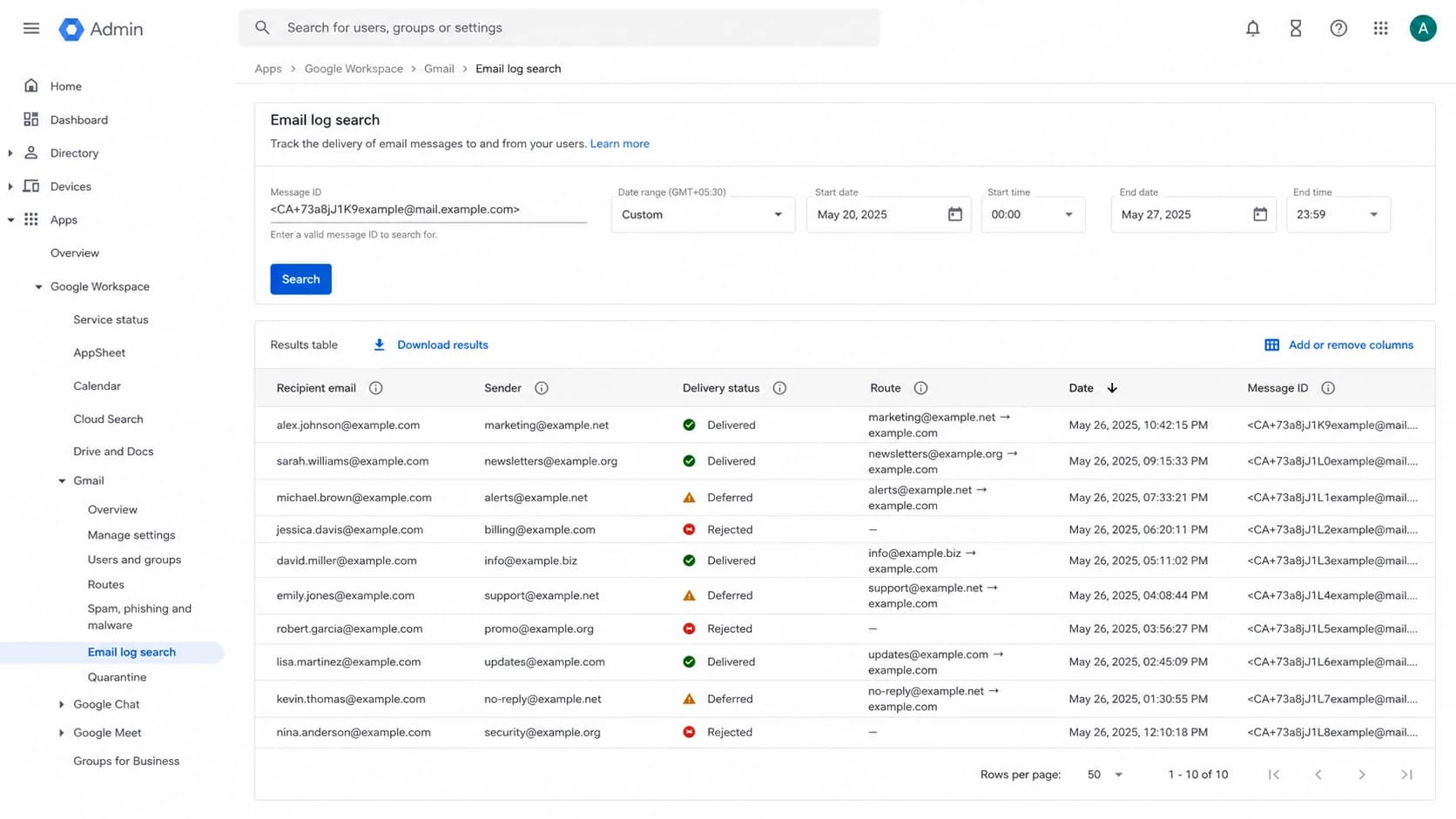
Task: Sort by Date using the arrow
Action: click(x=1112, y=388)
